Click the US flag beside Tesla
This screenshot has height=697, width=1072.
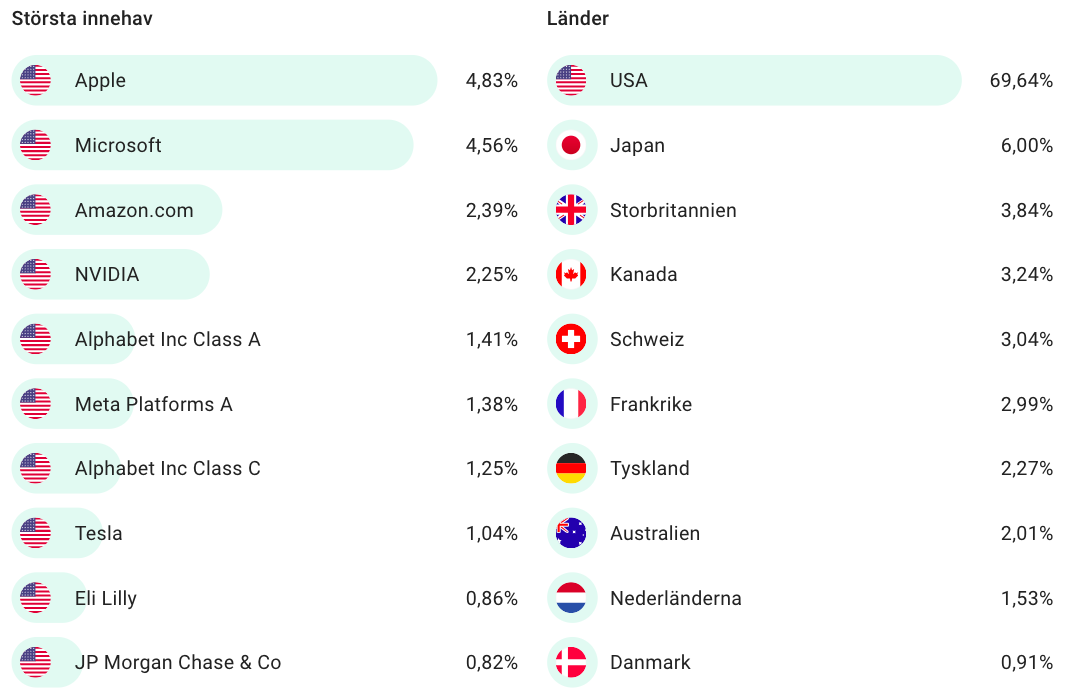[35, 533]
